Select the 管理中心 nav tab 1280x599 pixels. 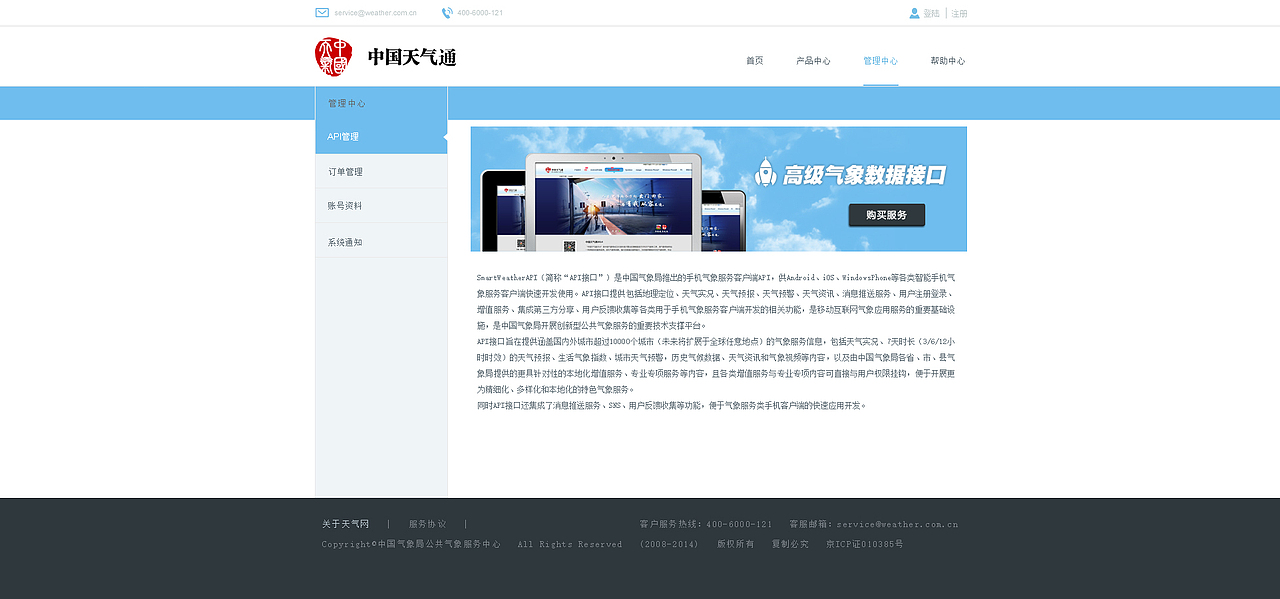880,60
